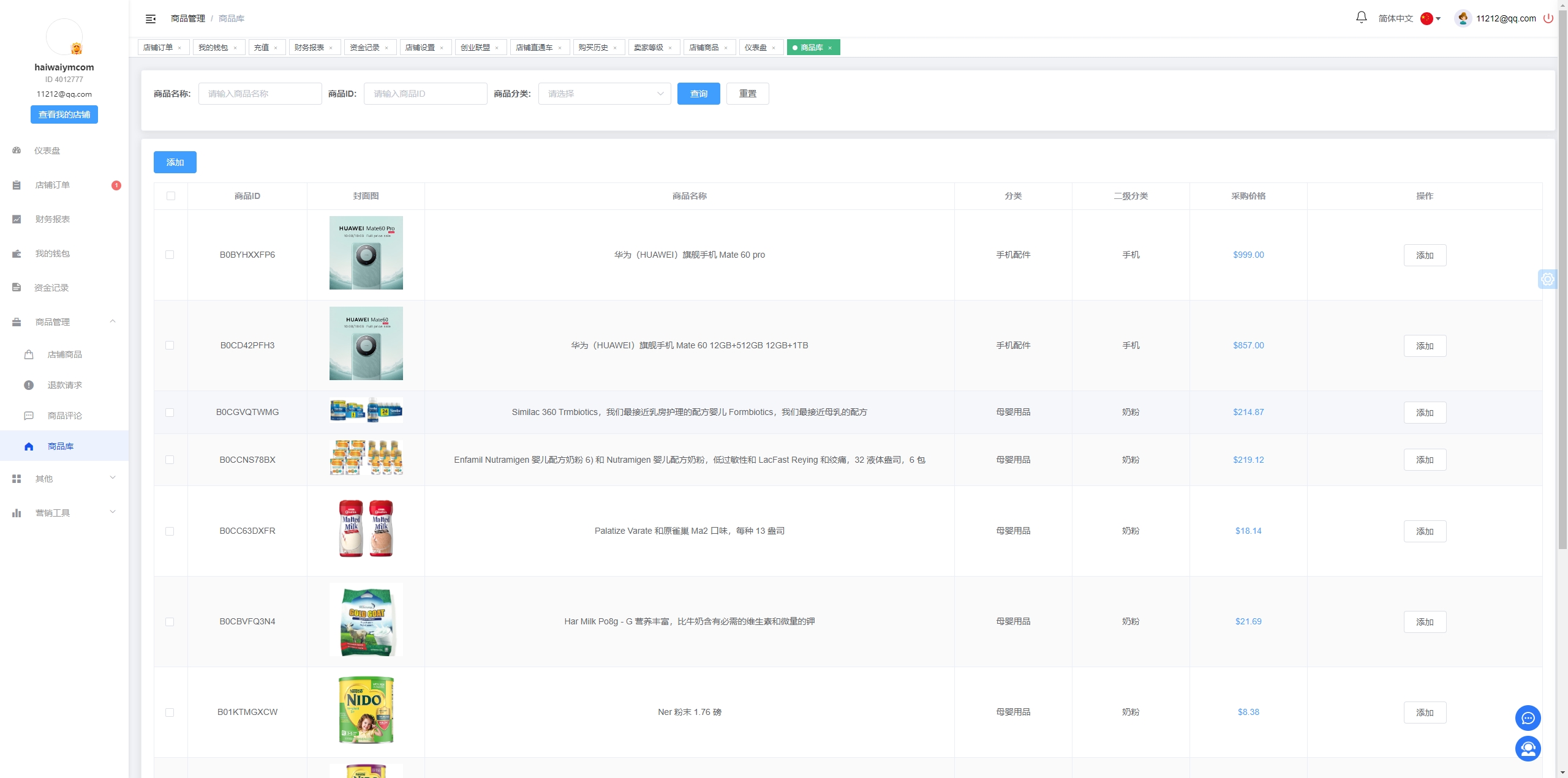Toggle checkbox for B0CD42PFH3 product row
The image size is (1568, 778).
(x=170, y=345)
